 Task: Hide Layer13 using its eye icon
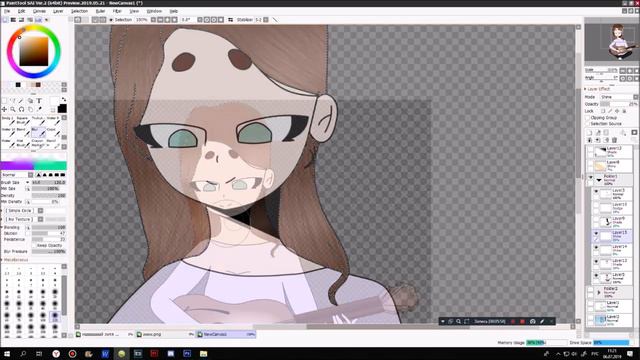[596, 262]
